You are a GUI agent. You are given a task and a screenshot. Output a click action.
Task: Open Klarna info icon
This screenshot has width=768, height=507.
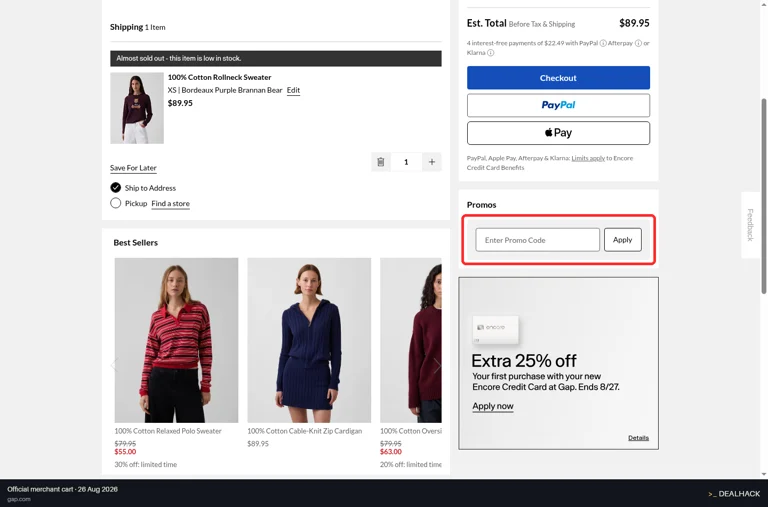[x=490, y=53]
